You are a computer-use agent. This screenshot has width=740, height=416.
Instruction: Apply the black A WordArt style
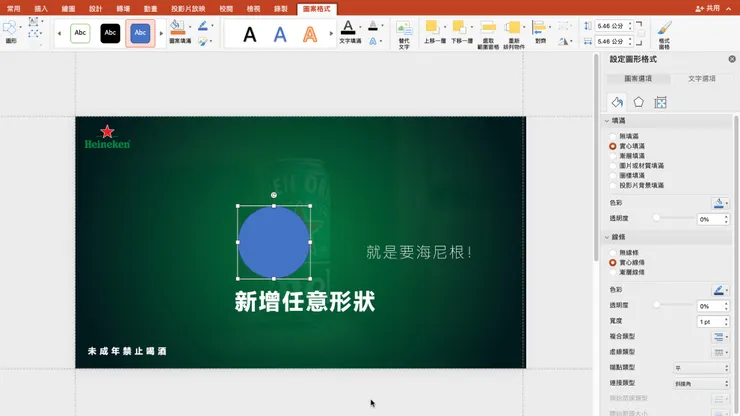[250, 34]
